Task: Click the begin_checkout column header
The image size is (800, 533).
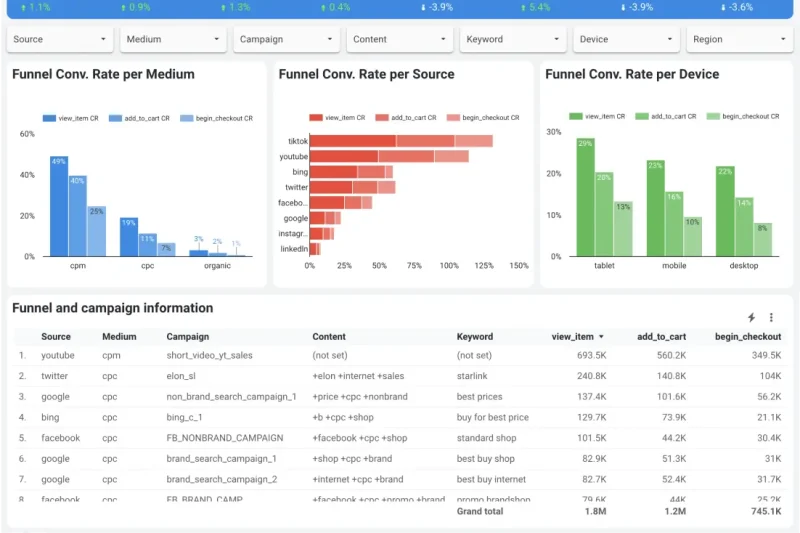Action: [748, 337]
